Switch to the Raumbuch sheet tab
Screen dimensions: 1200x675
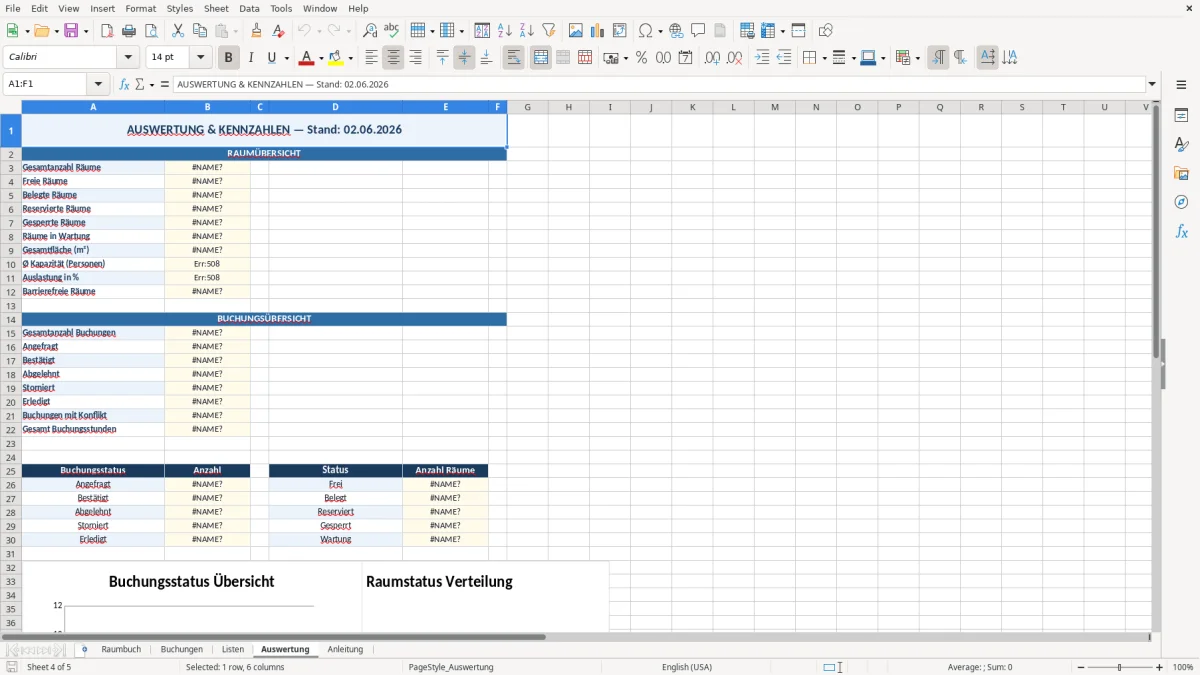[x=121, y=649]
